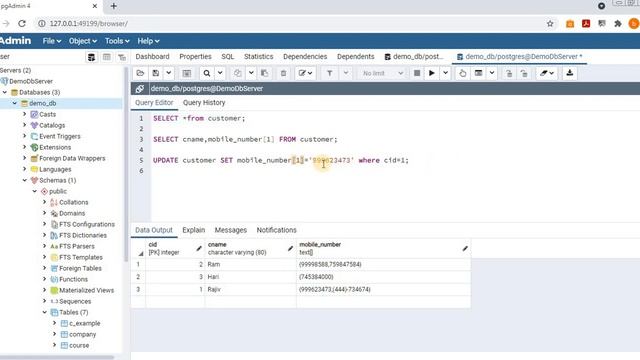Click the Explain analyze icon
The height and width of the screenshot is (360, 640).
tap(478, 73)
